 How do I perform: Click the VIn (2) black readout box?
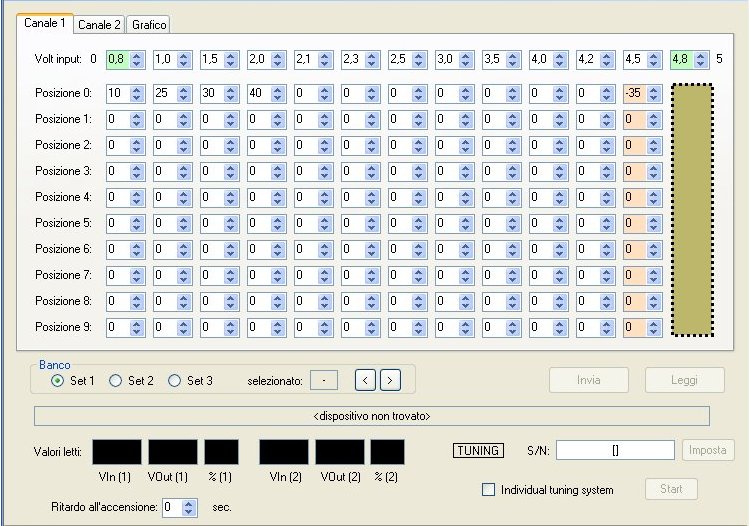pos(284,452)
